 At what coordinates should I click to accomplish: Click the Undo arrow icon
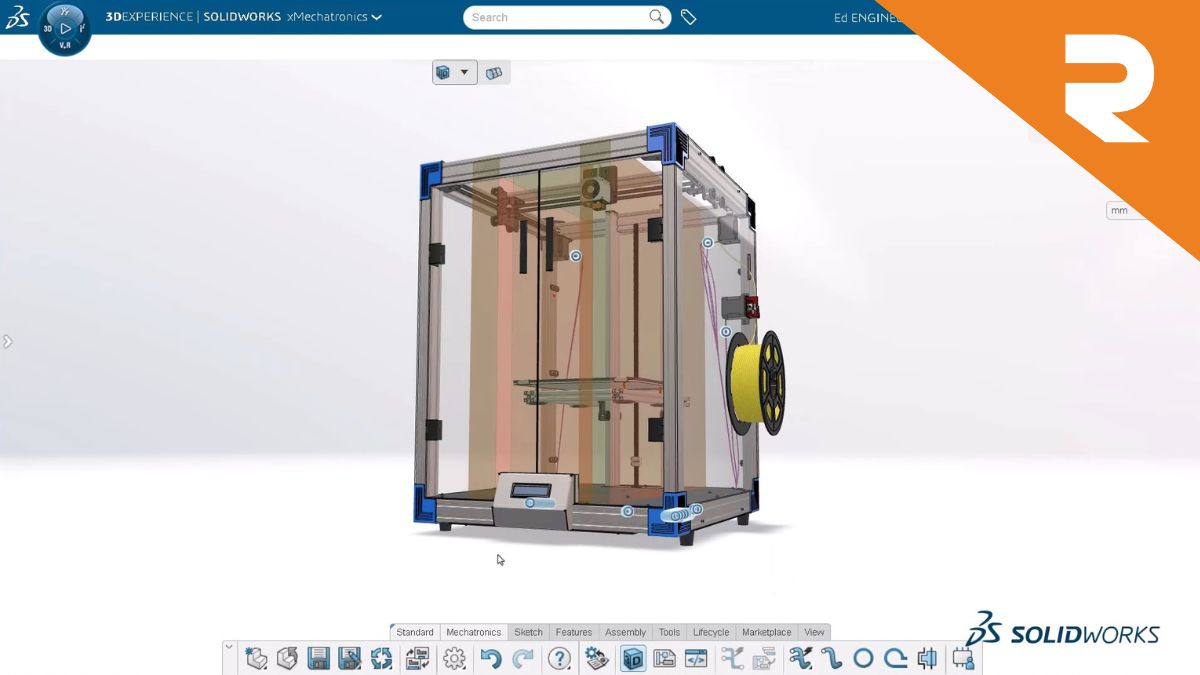pos(490,658)
